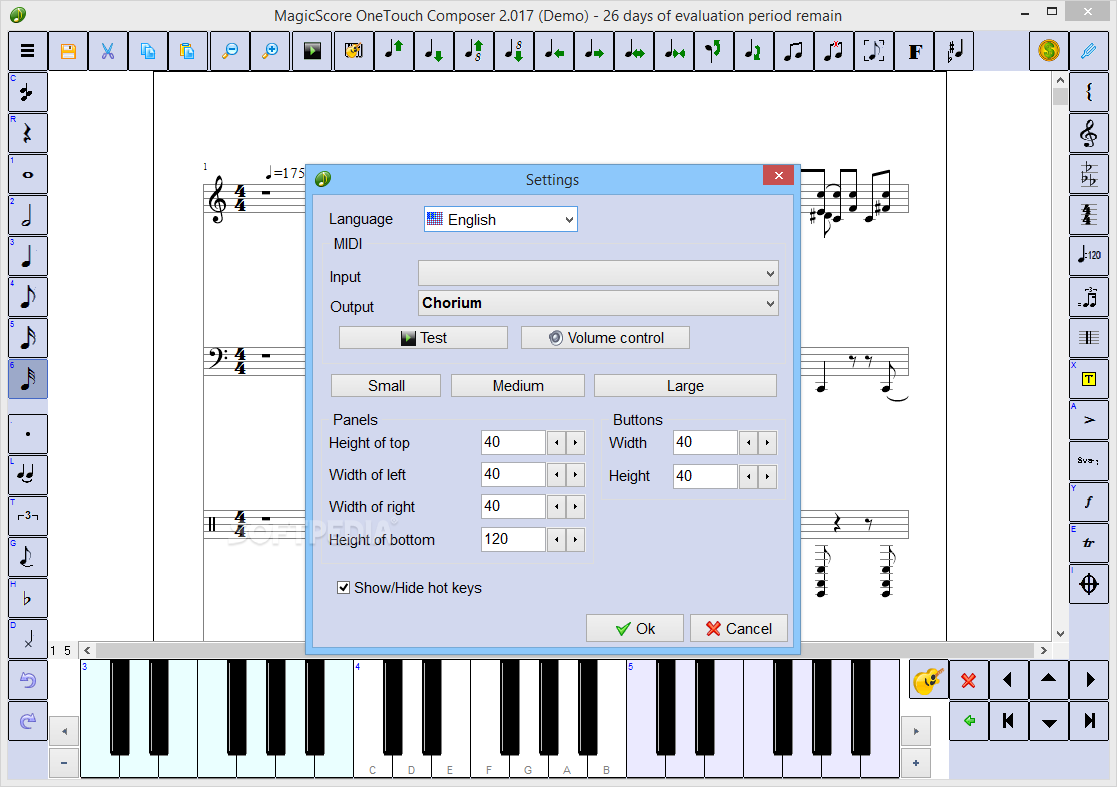Viewport: 1117px width, 787px height.
Task: Open Volume control
Action: [x=606, y=338]
